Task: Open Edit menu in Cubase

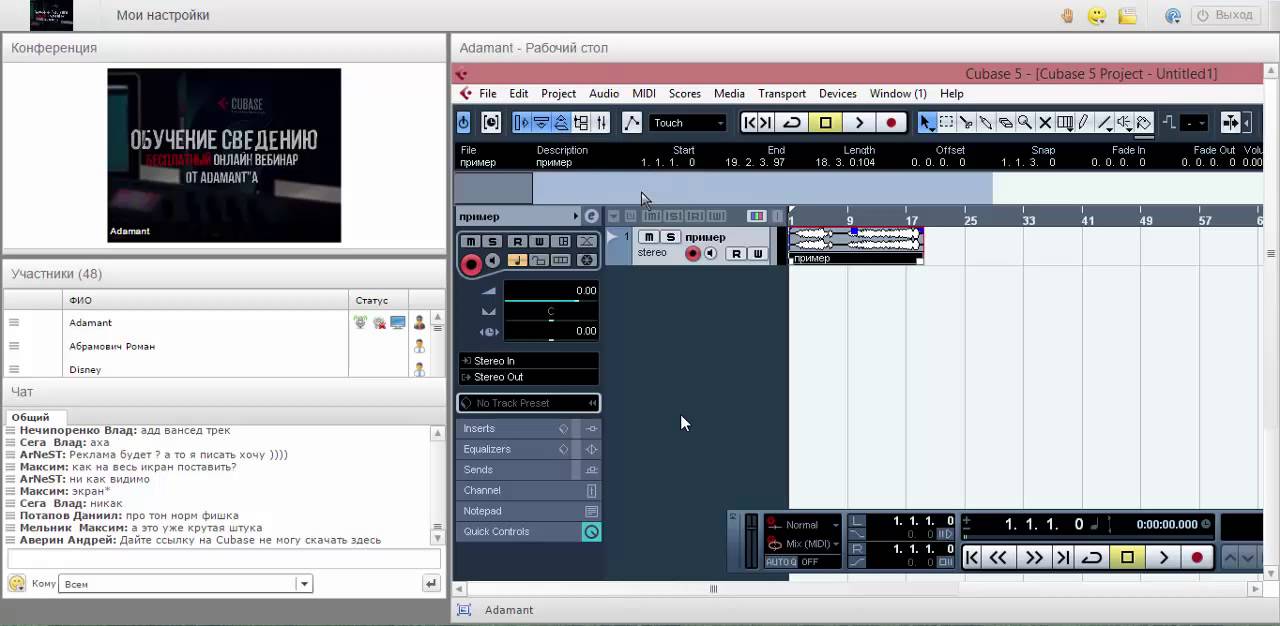Action: point(519,93)
